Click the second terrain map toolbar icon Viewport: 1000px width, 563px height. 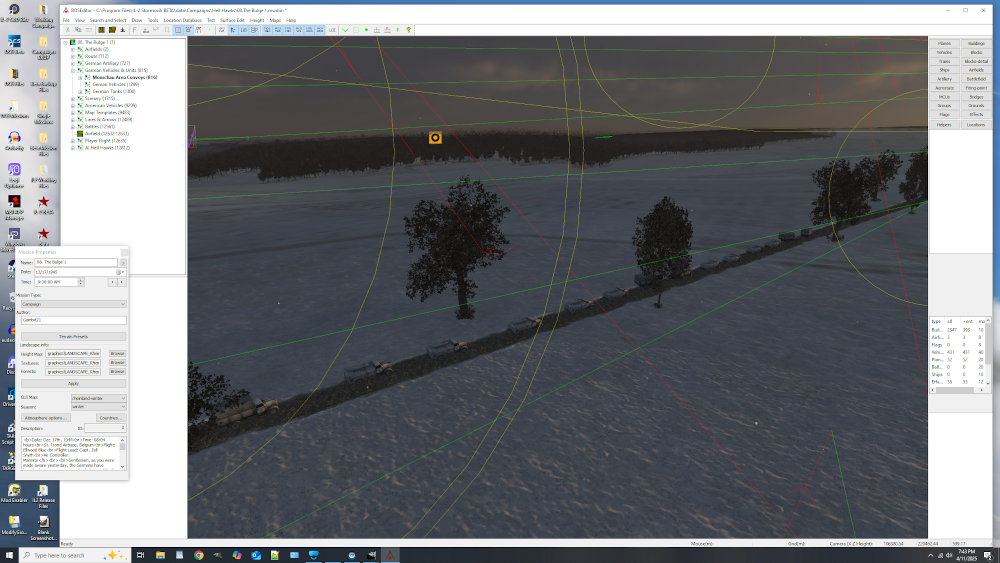[x=112, y=30]
